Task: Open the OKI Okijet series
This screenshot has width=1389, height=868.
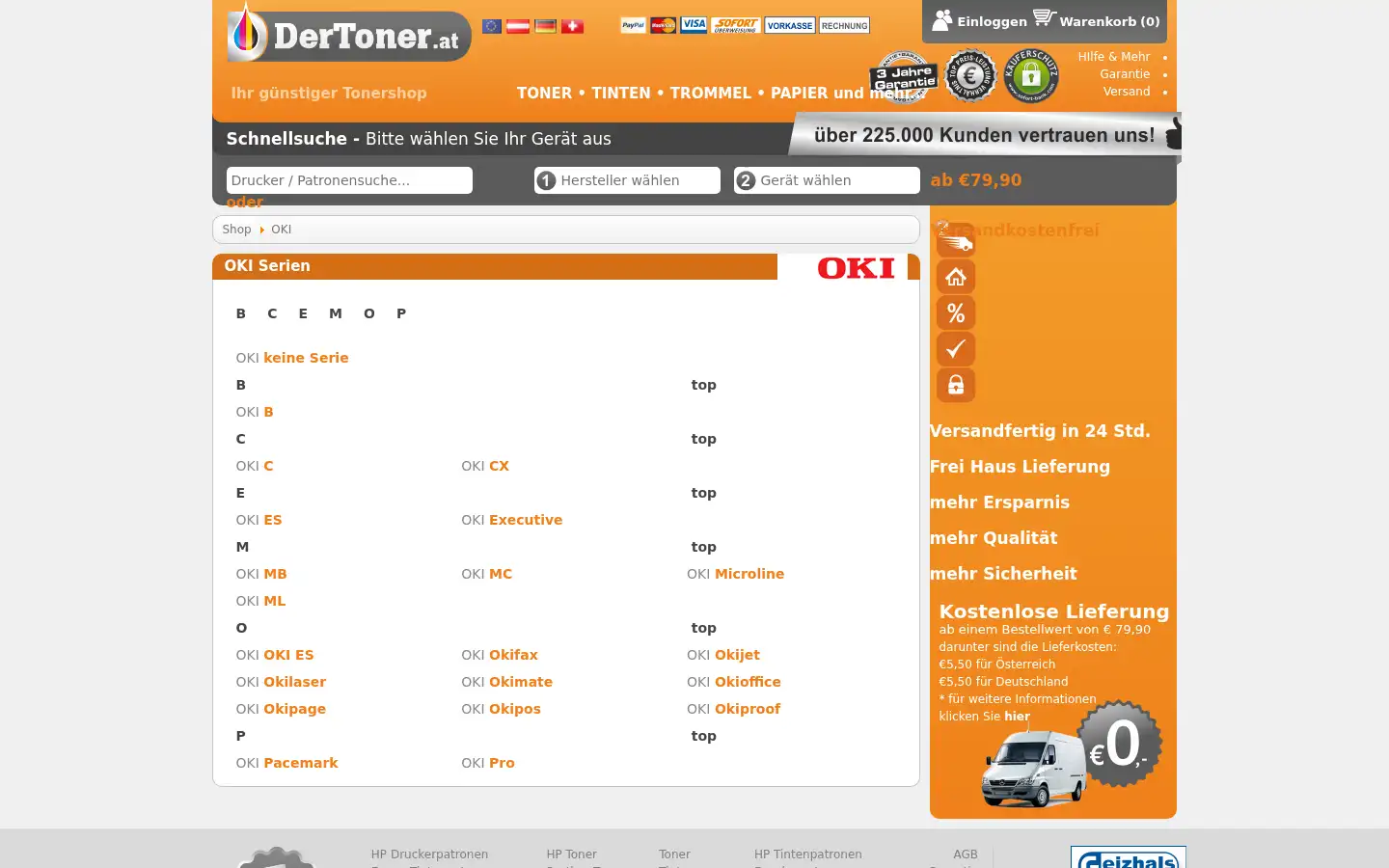Action: pos(723,655)
